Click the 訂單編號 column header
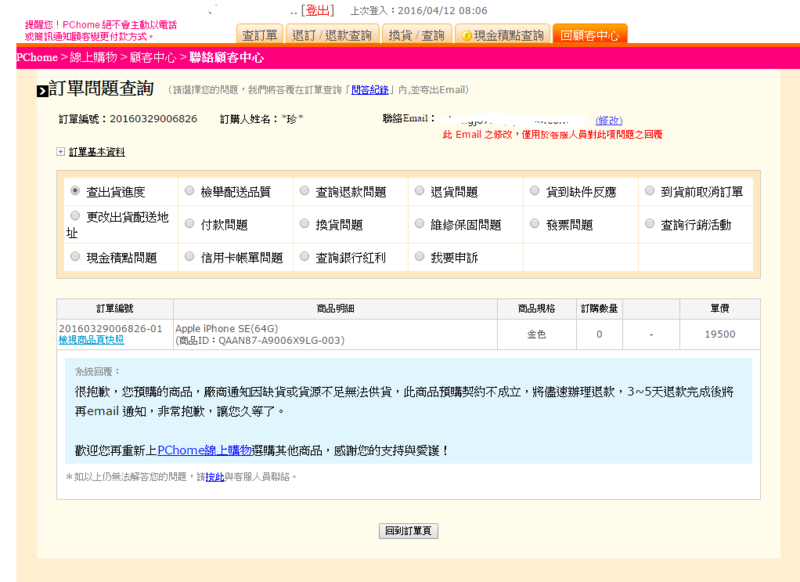The width and height of the screenshot is (800, 582). 115,309
